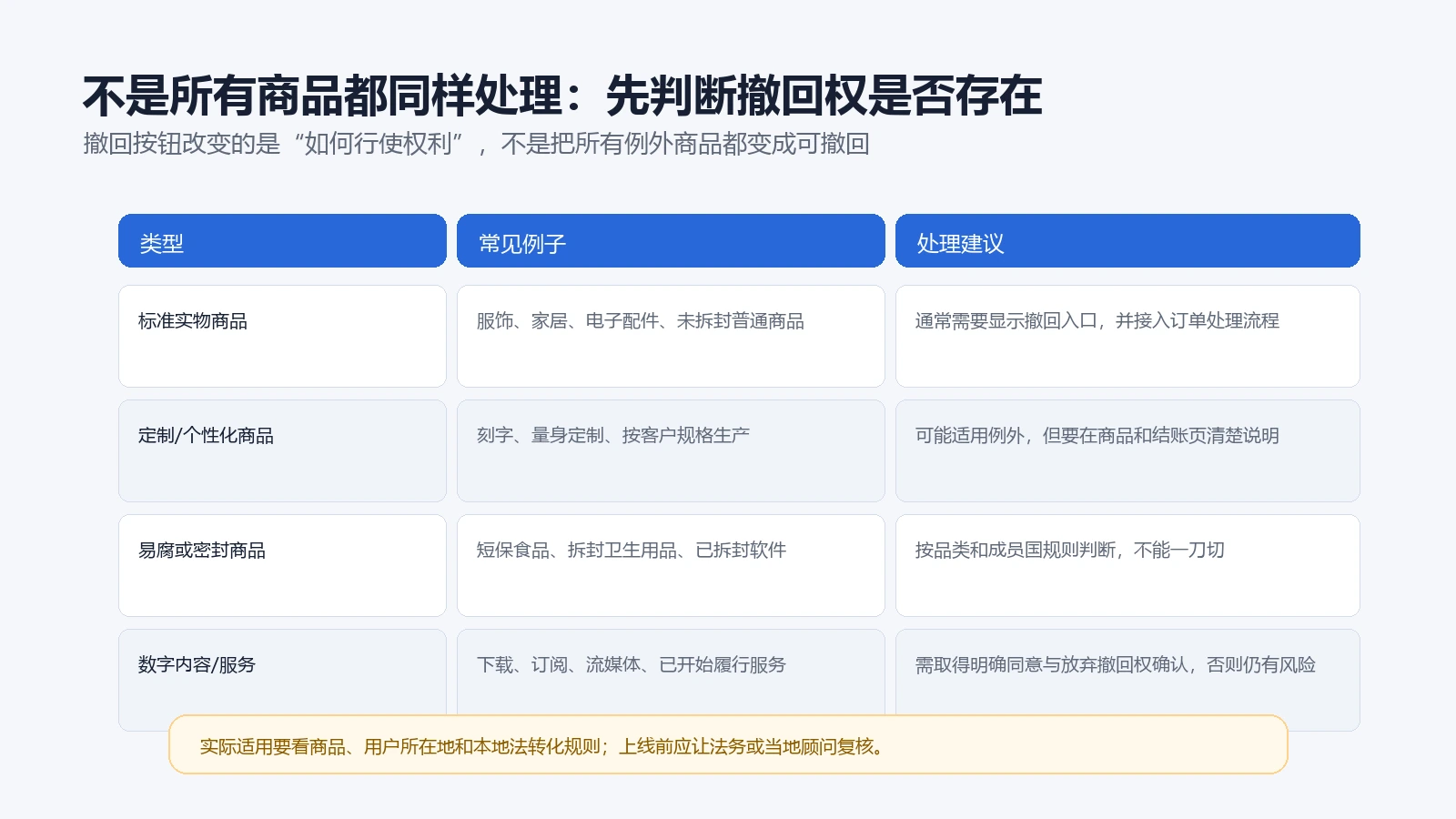The height and width of the screenshot is (819, 1456).
Task: Click the slide title about 撤回权是否存在
Action: (562, 96)
